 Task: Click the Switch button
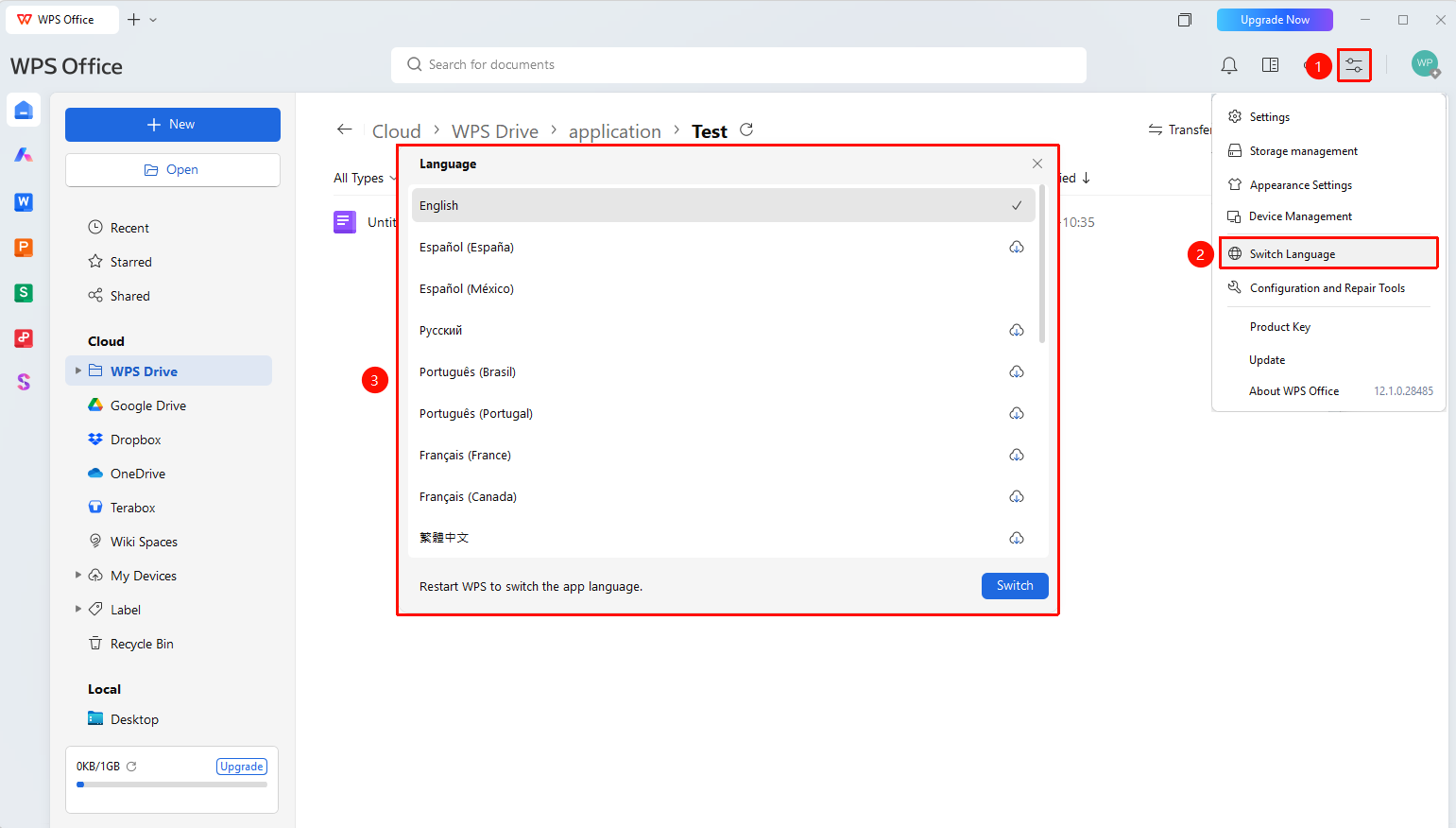(1015, 586)
